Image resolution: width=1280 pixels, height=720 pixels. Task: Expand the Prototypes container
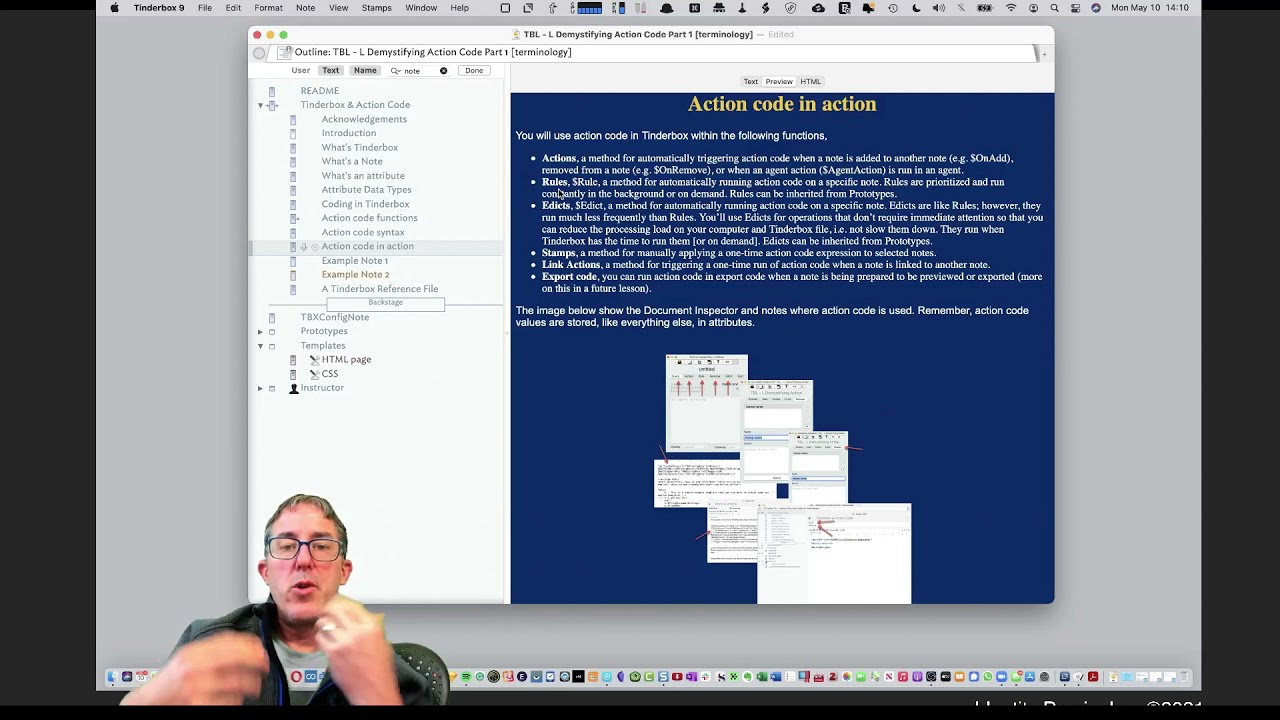point(260,332)
